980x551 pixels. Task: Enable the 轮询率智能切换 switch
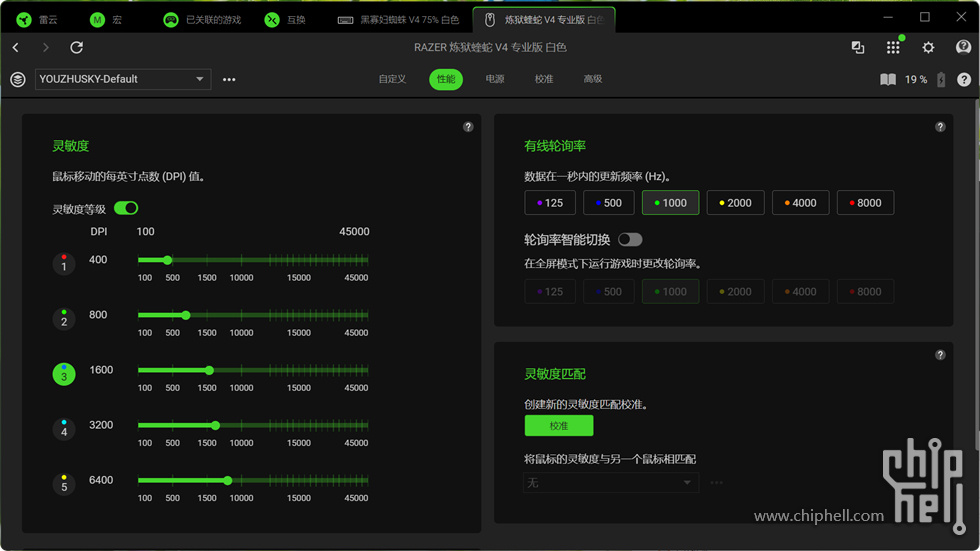[630, 239]
